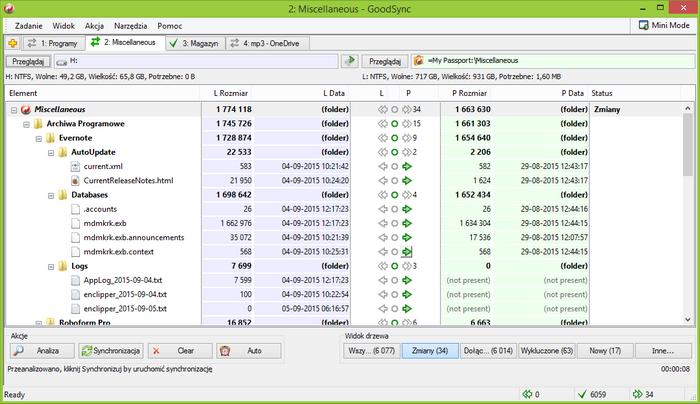Collapse the Logs folder node
The image size is (700, 404).
coord(50,267)
